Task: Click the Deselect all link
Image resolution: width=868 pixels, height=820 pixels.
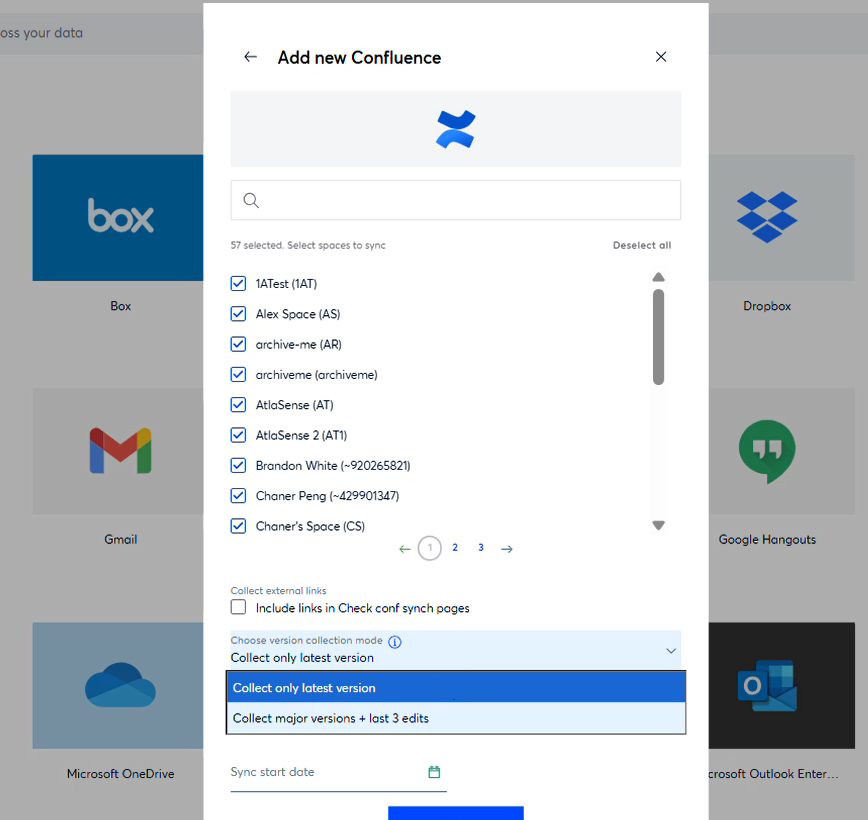Action: (x=642, y=245)
